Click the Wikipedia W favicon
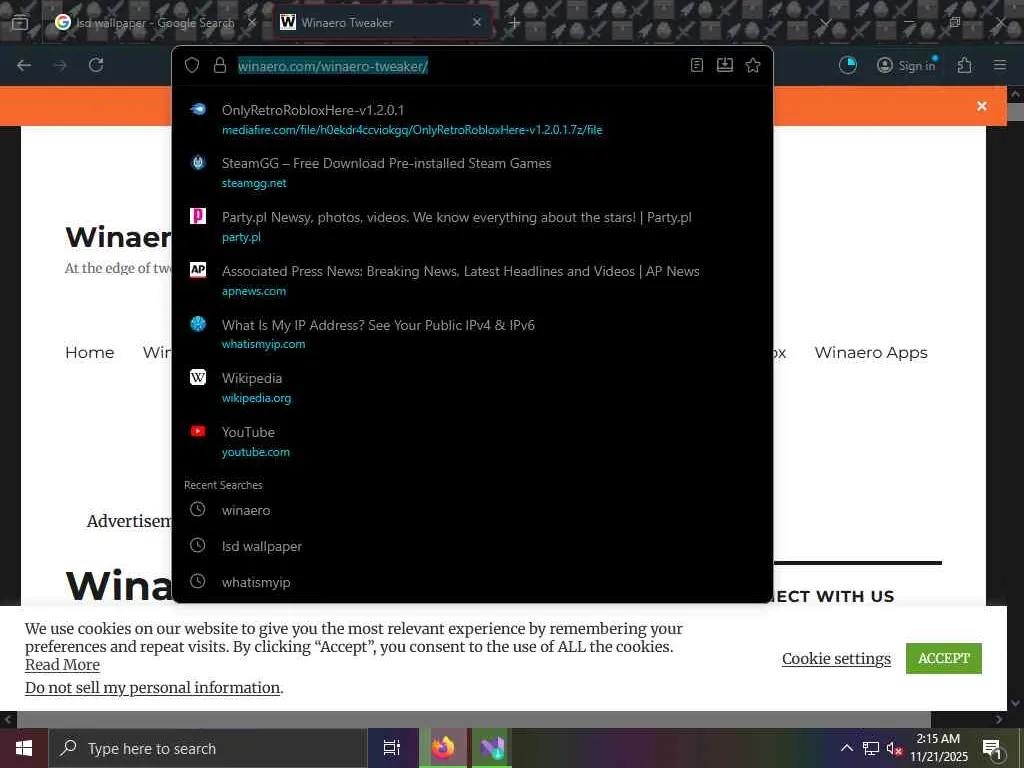1024x768 pixels. pyautogui.click(x=198, y=377)
